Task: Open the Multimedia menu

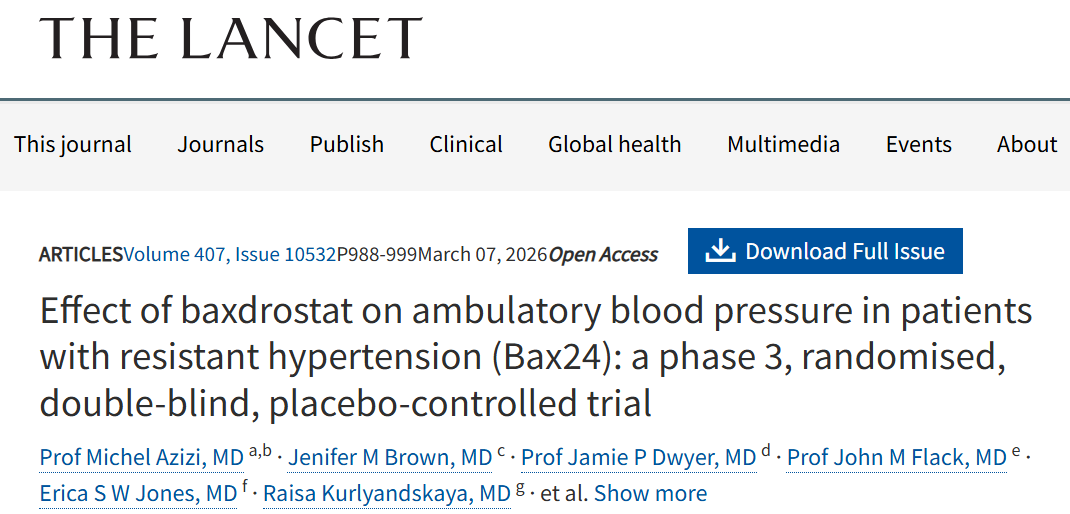Action: point(784,144)
